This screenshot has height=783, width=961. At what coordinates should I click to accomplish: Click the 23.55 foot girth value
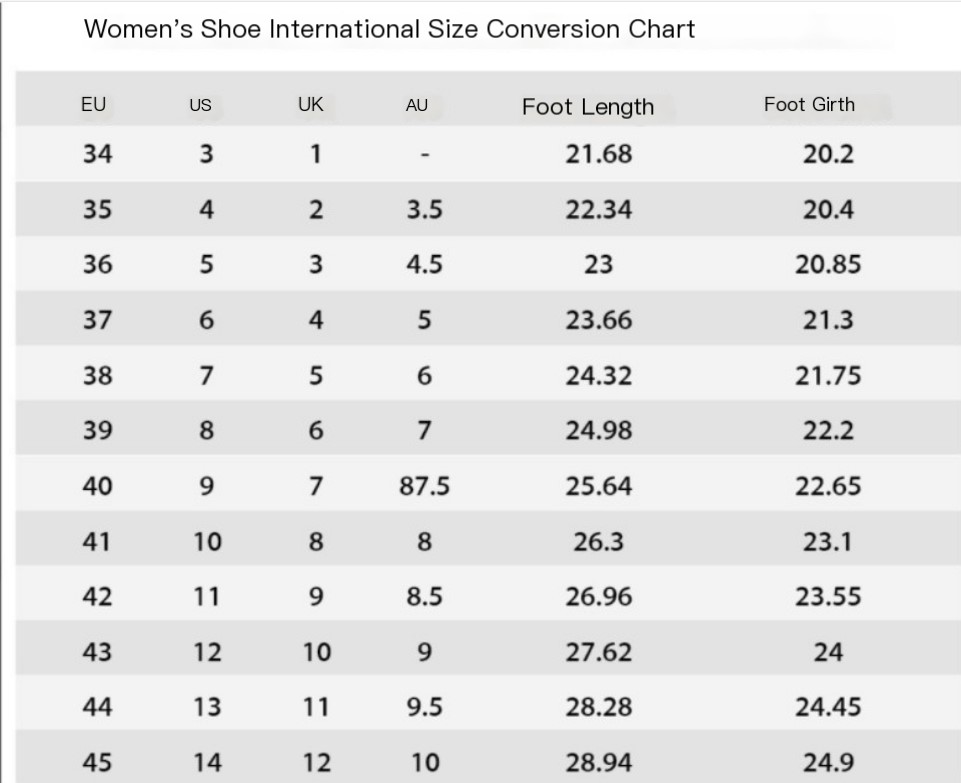828,597
